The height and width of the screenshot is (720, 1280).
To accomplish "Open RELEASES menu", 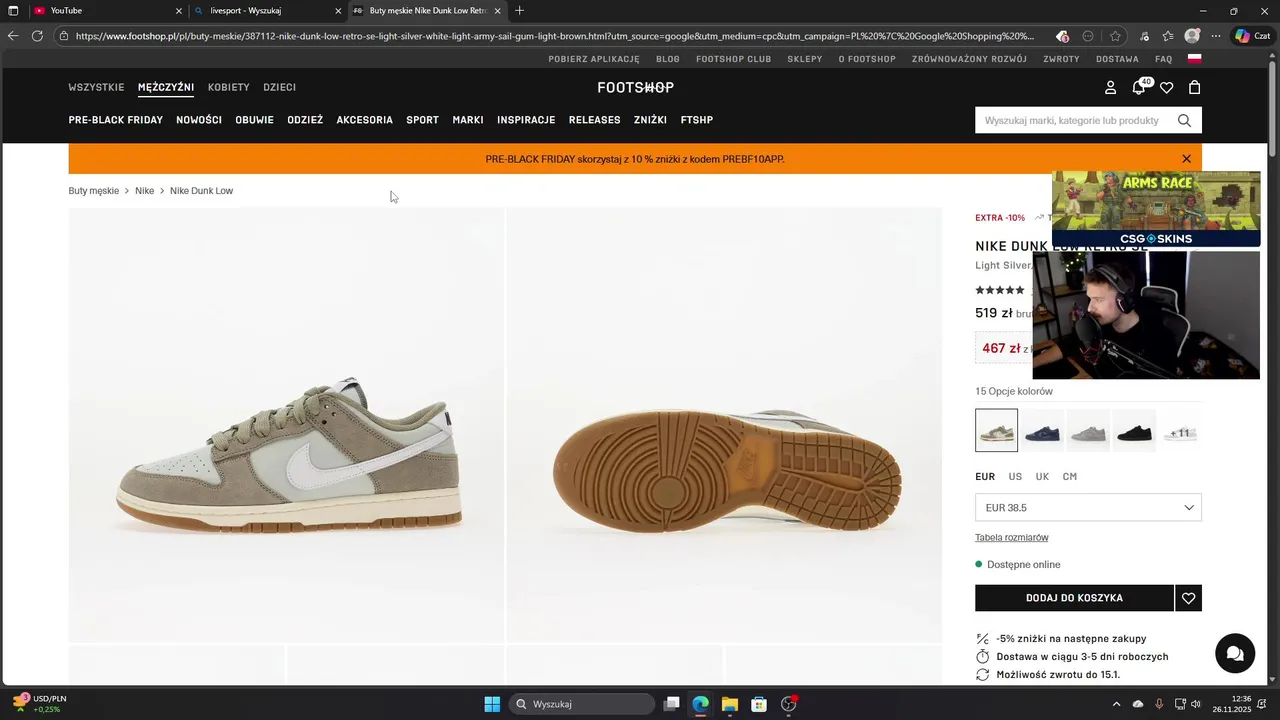I will pos(594,120).
